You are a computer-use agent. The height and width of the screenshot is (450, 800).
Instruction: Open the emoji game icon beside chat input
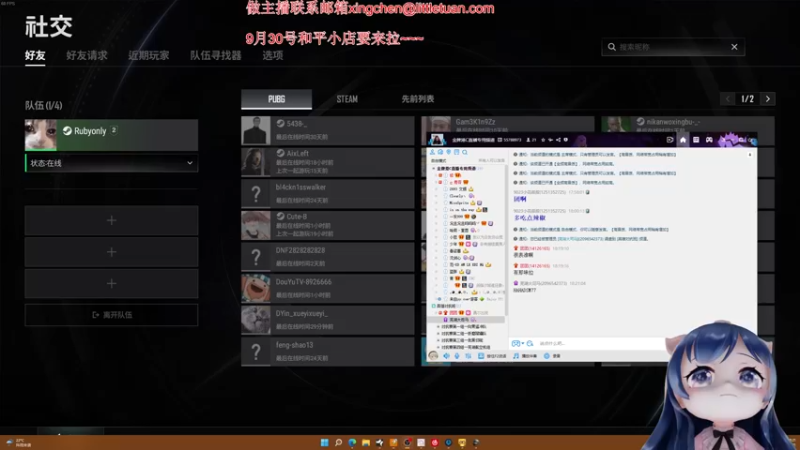515,343
